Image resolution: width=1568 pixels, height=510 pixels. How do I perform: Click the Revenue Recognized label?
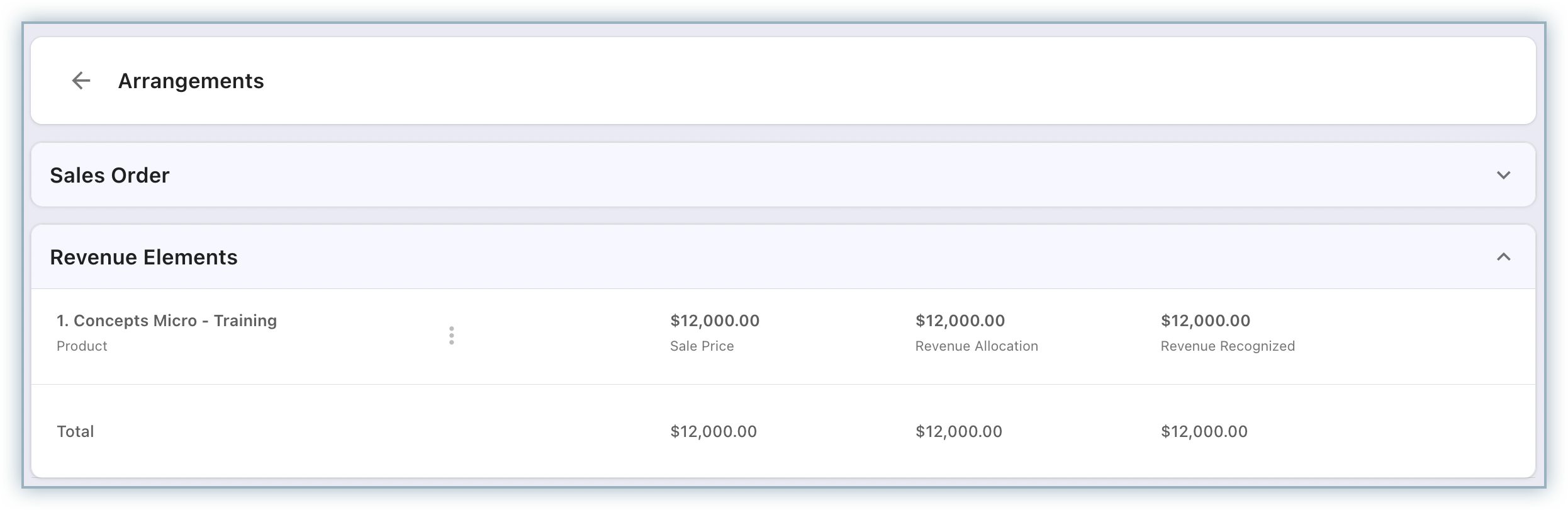click(x=1228, y=346)
